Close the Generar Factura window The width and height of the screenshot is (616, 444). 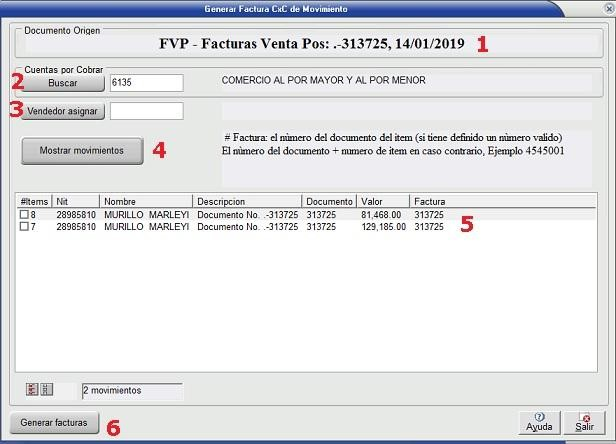click(608, 7)
